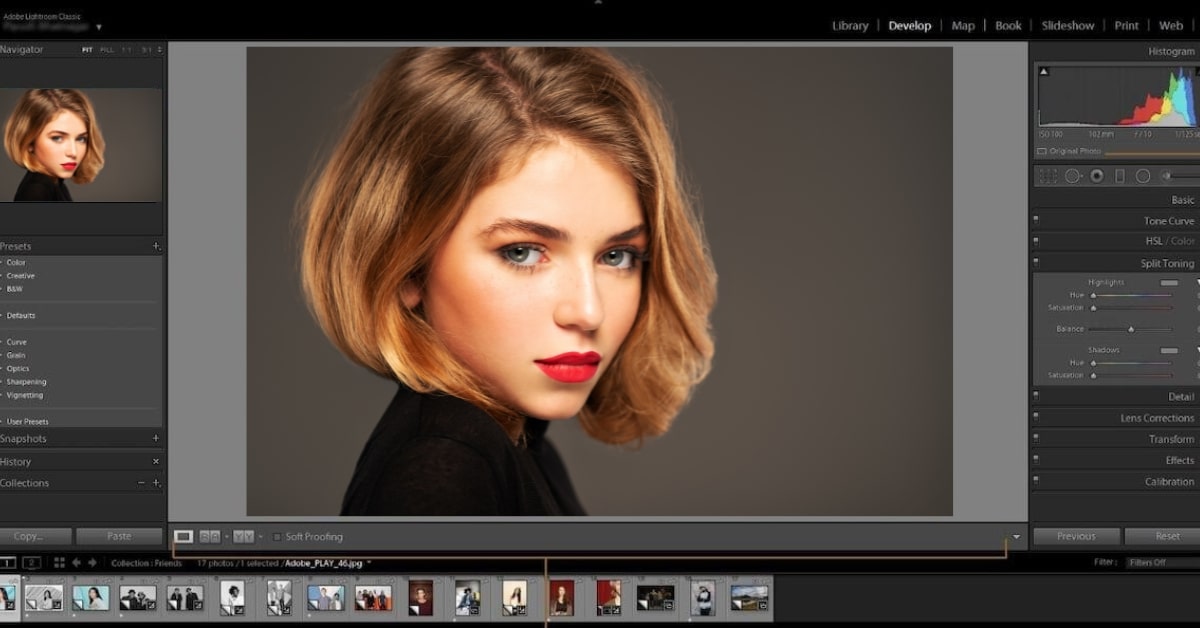
Task: Add a collection with the plus icon
Action: 156,483
